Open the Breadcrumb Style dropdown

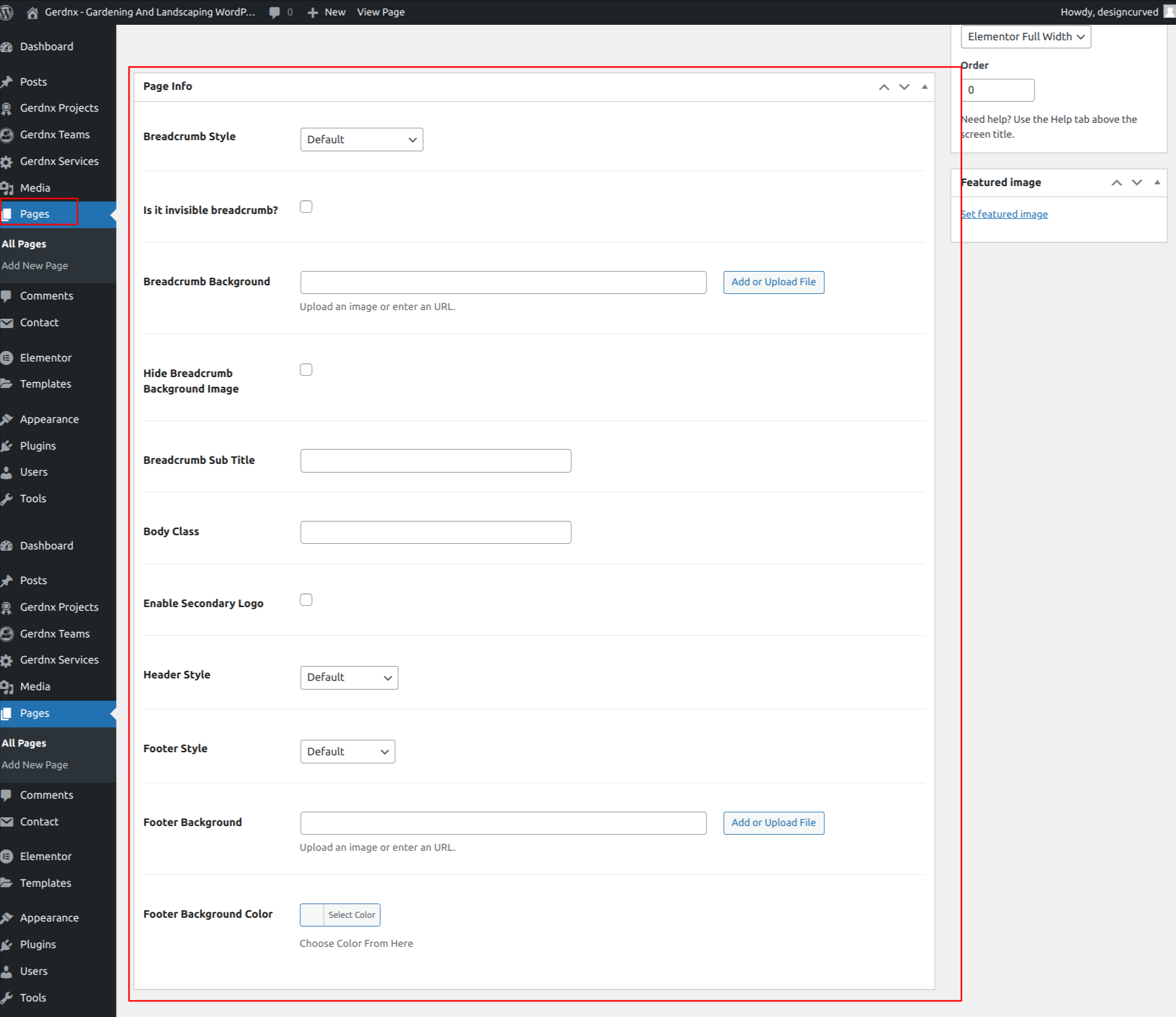tap(362, 140)
